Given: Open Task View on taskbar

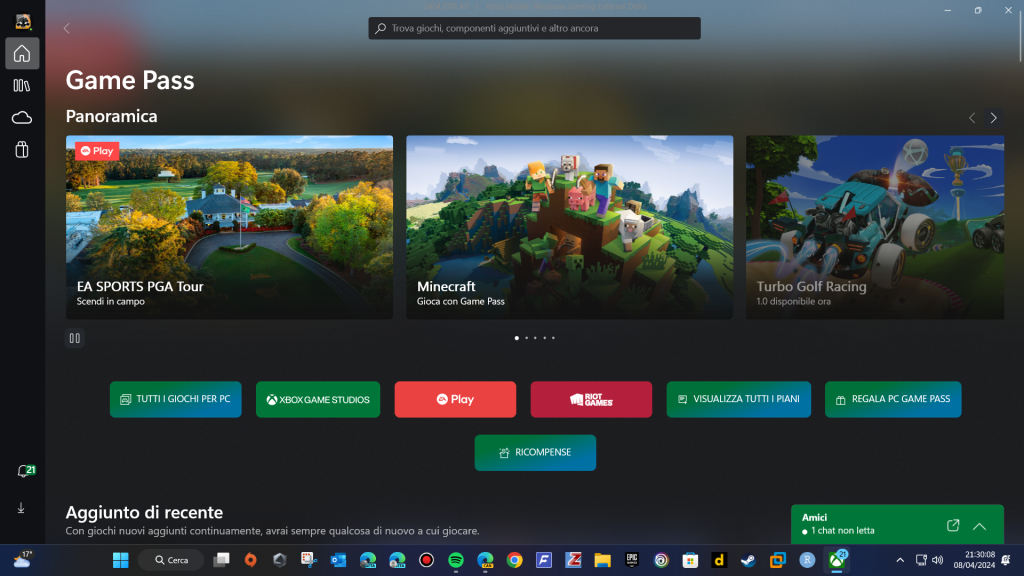Looking at the screenshot, I should [221, 560].
